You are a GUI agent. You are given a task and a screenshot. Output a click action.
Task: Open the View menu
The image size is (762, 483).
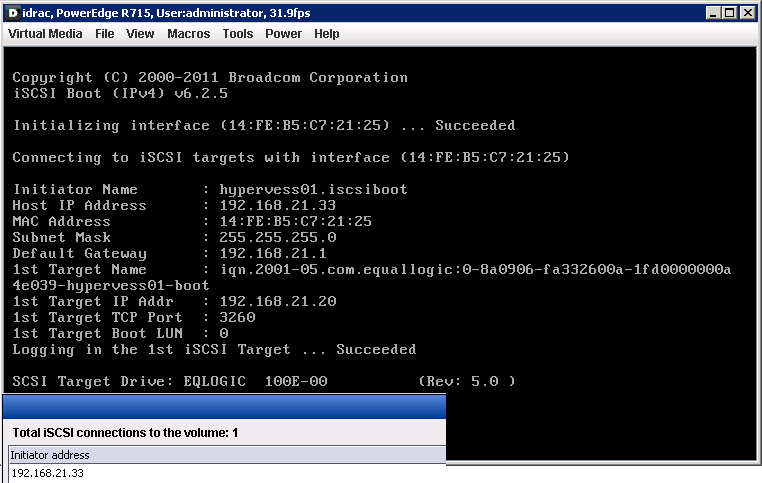(140, 34)
